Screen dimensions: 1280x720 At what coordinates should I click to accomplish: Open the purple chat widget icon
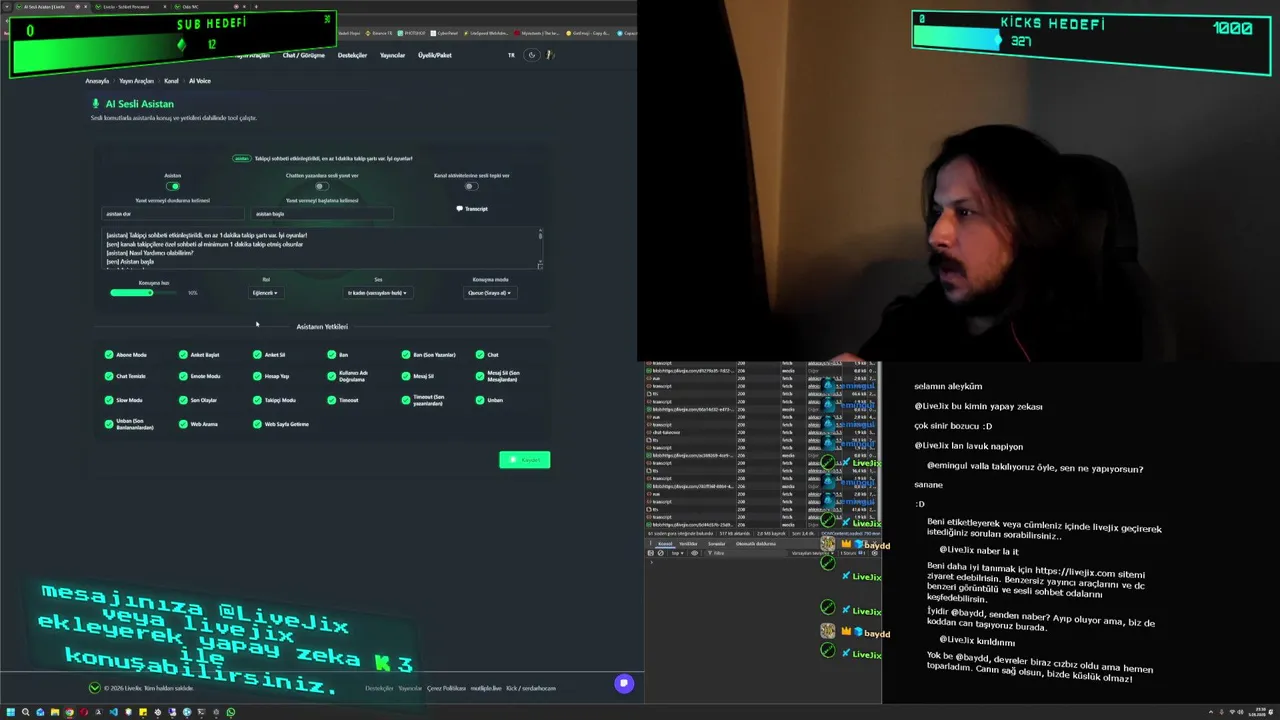[624, 684]
